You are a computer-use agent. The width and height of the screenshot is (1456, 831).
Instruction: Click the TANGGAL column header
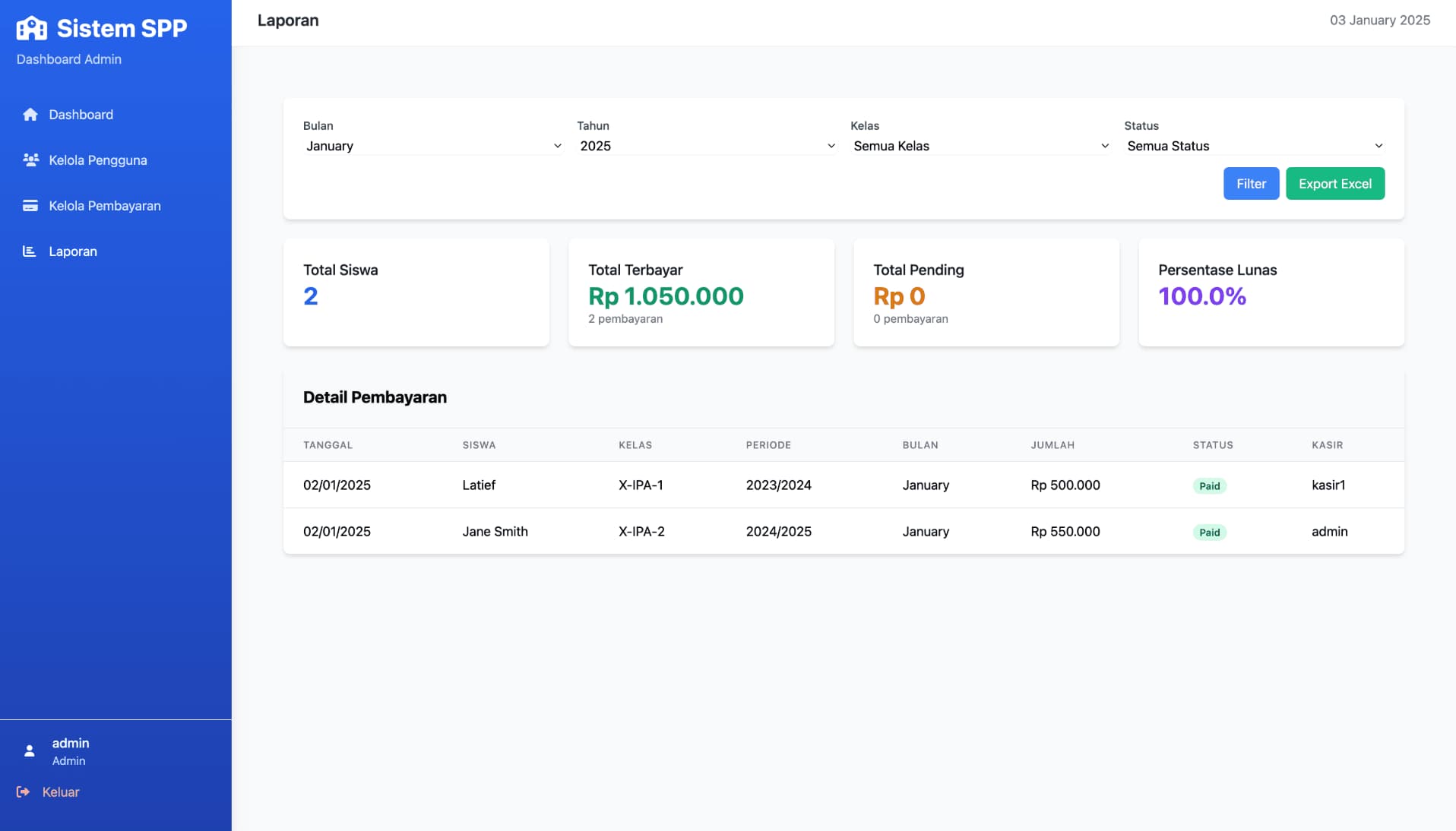point(328,445)
